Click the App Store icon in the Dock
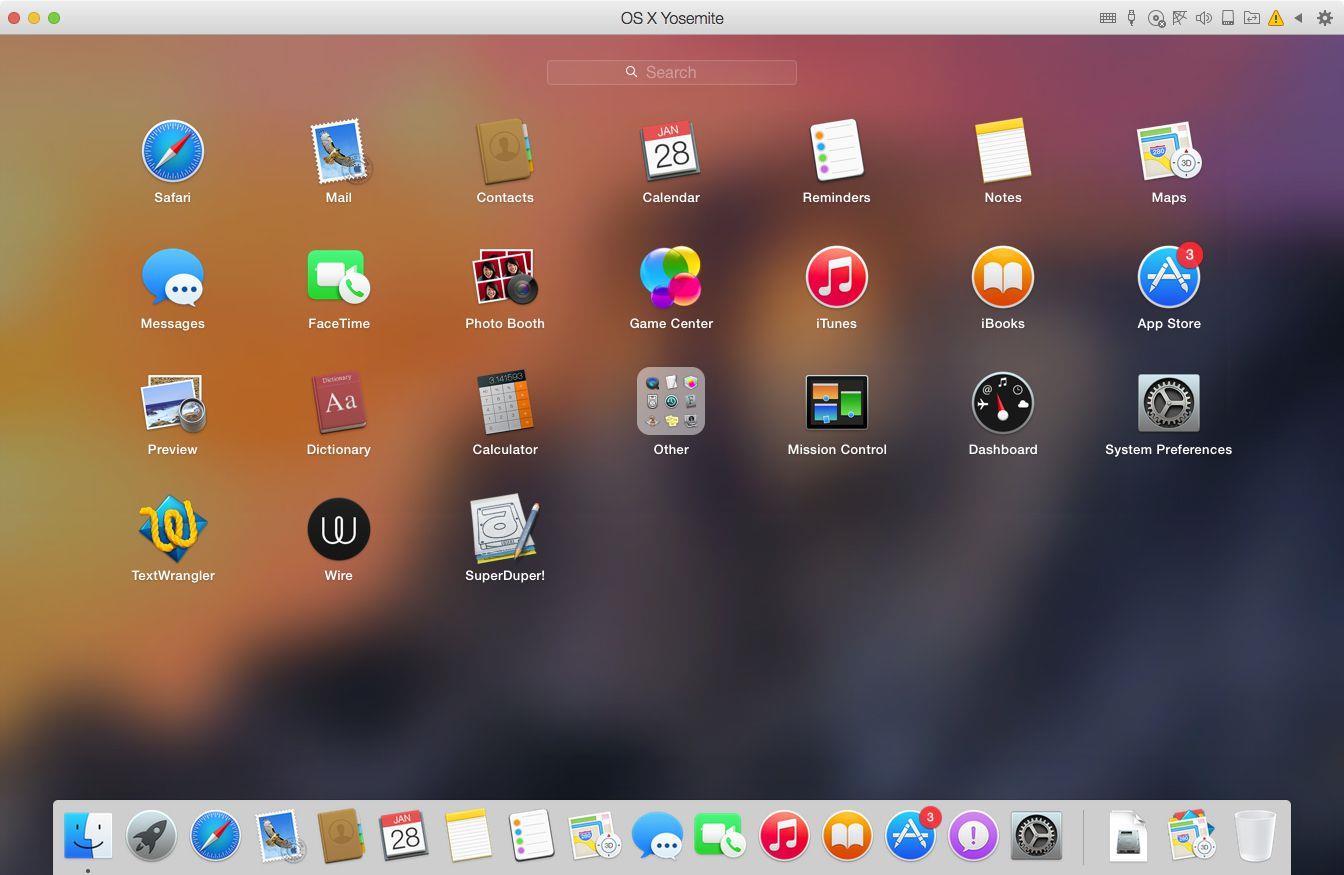The image size is (1344, 875). [910, 836]
